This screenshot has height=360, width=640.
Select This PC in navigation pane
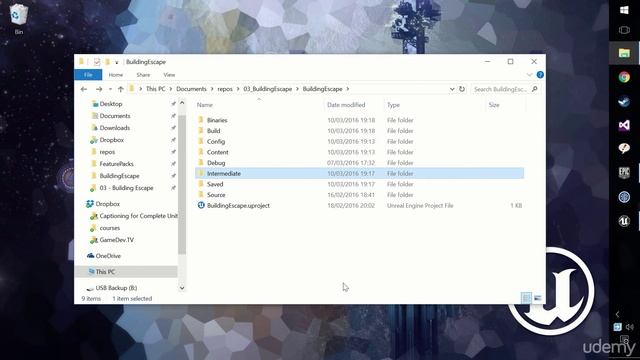pyautogui.click(x=105, y=272)
